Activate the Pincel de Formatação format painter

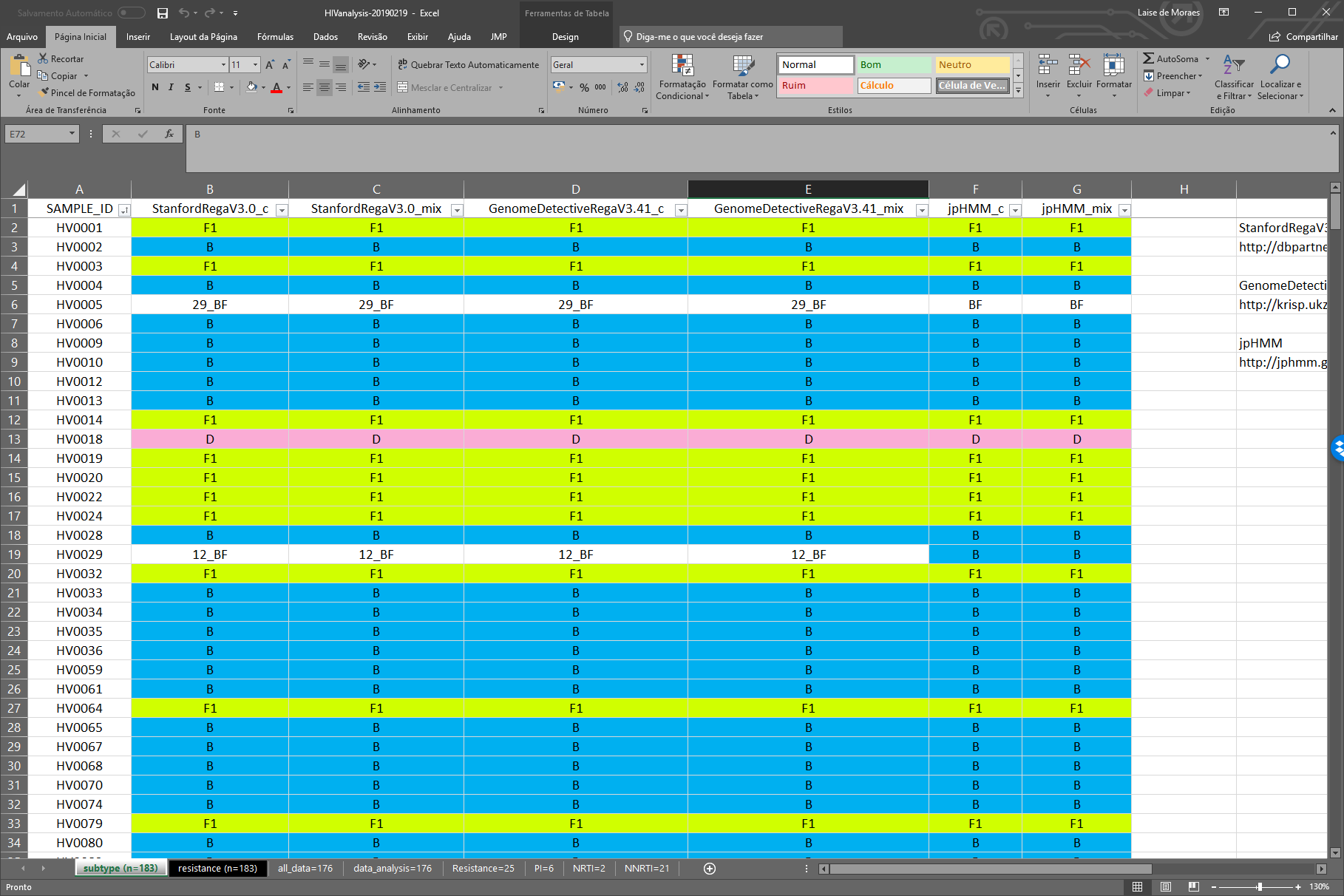coord(88,93)
